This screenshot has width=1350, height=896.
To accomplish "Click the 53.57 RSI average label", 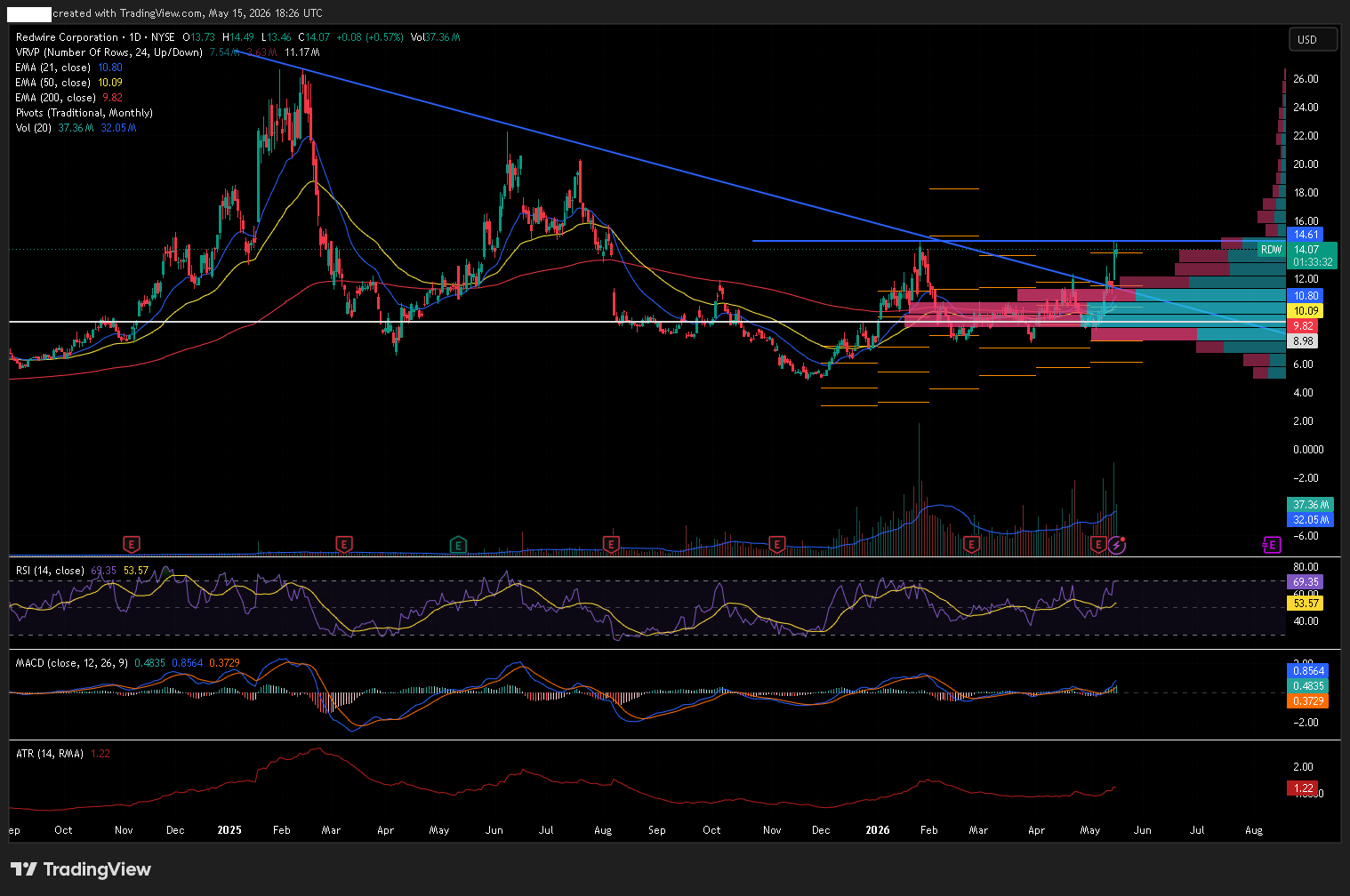I will (x=1306, y=604).
